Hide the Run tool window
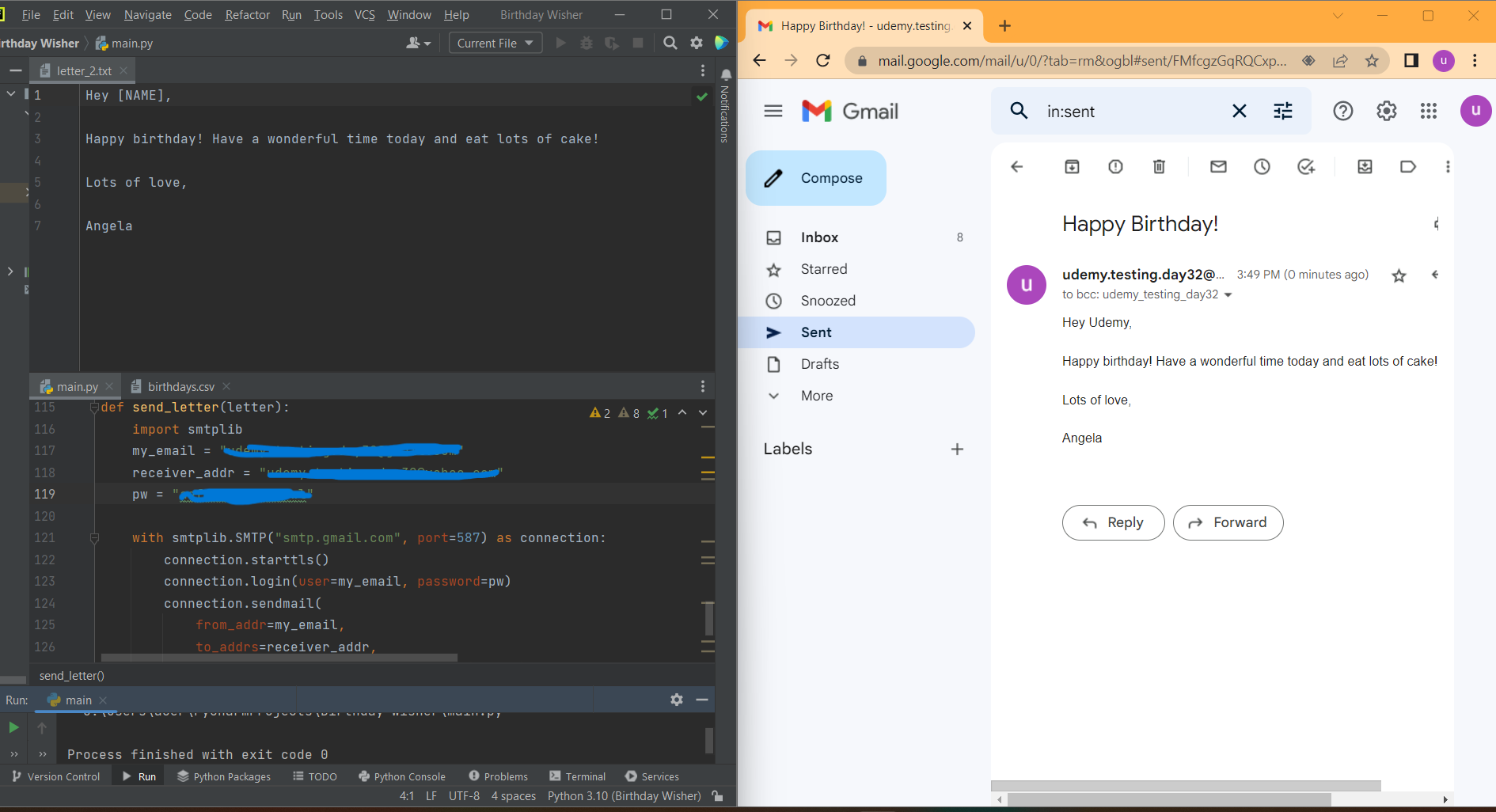Image resolution: width=1496 pixels, height=812 pixels. tap(702, 700)
